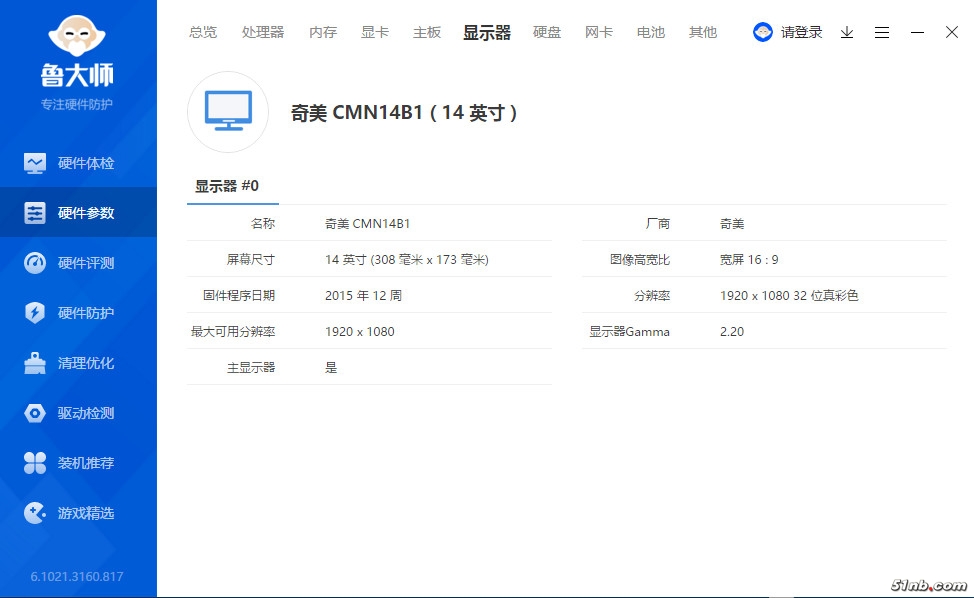
Task: Click the 屏幕尺寸 field label
Action: tap(250, 260)
